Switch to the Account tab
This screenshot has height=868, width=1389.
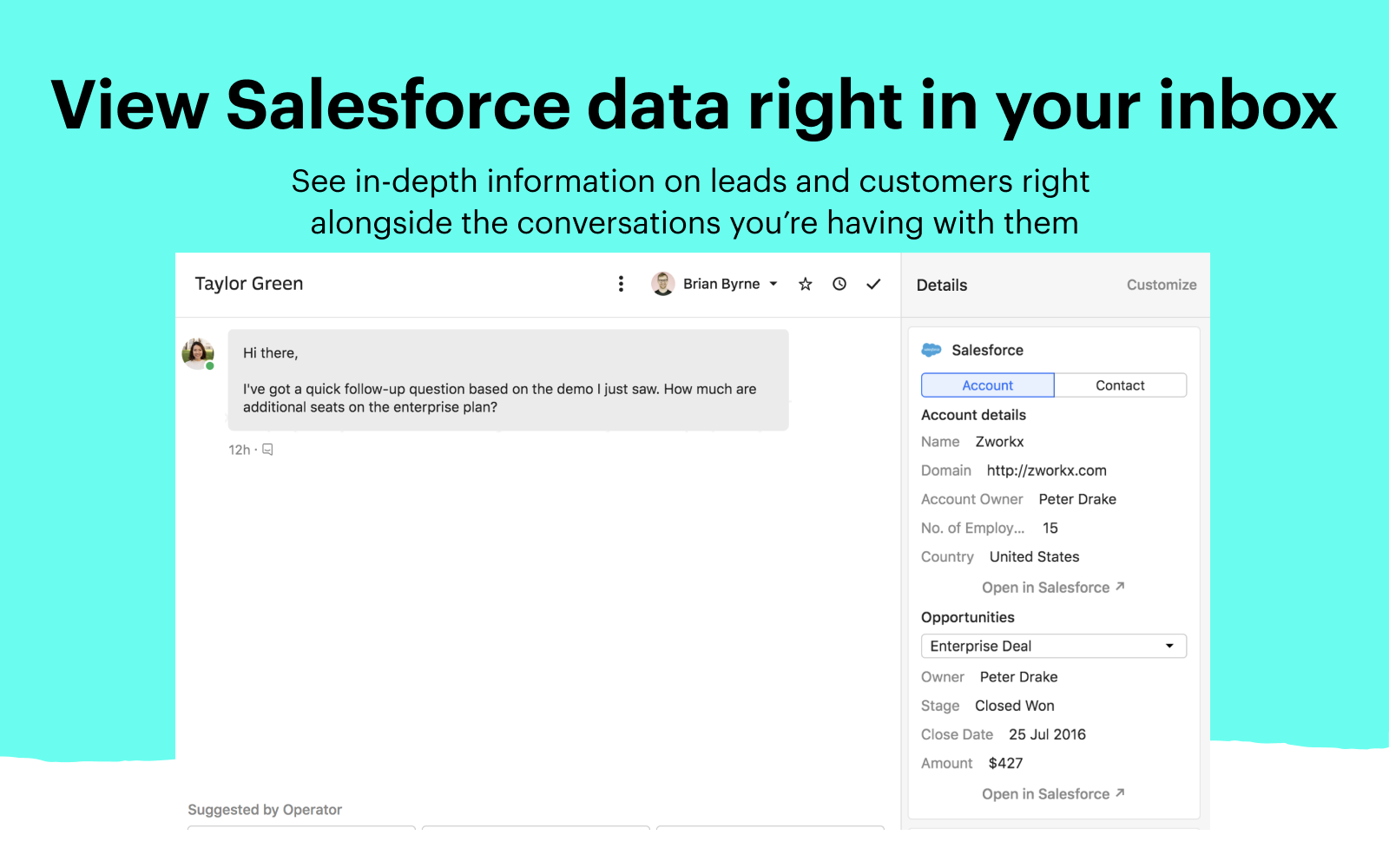point(987,385)
